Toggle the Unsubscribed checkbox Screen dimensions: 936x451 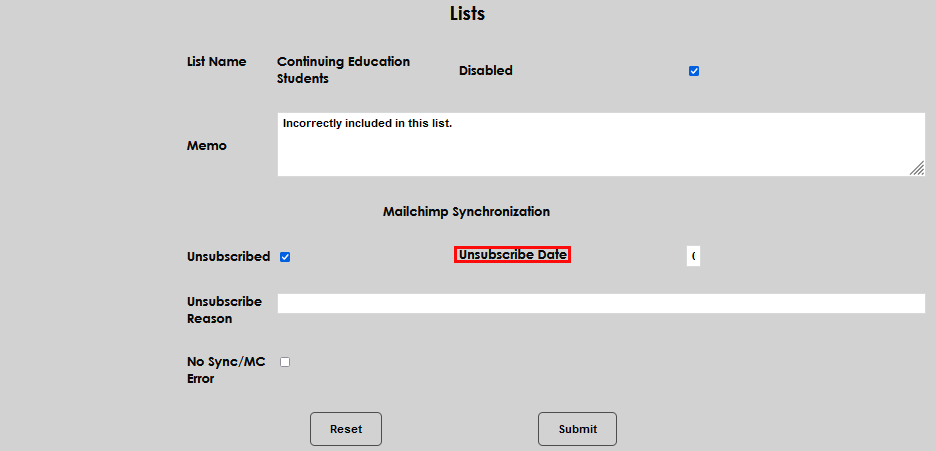pyautogui.click(x=285, y=257)
